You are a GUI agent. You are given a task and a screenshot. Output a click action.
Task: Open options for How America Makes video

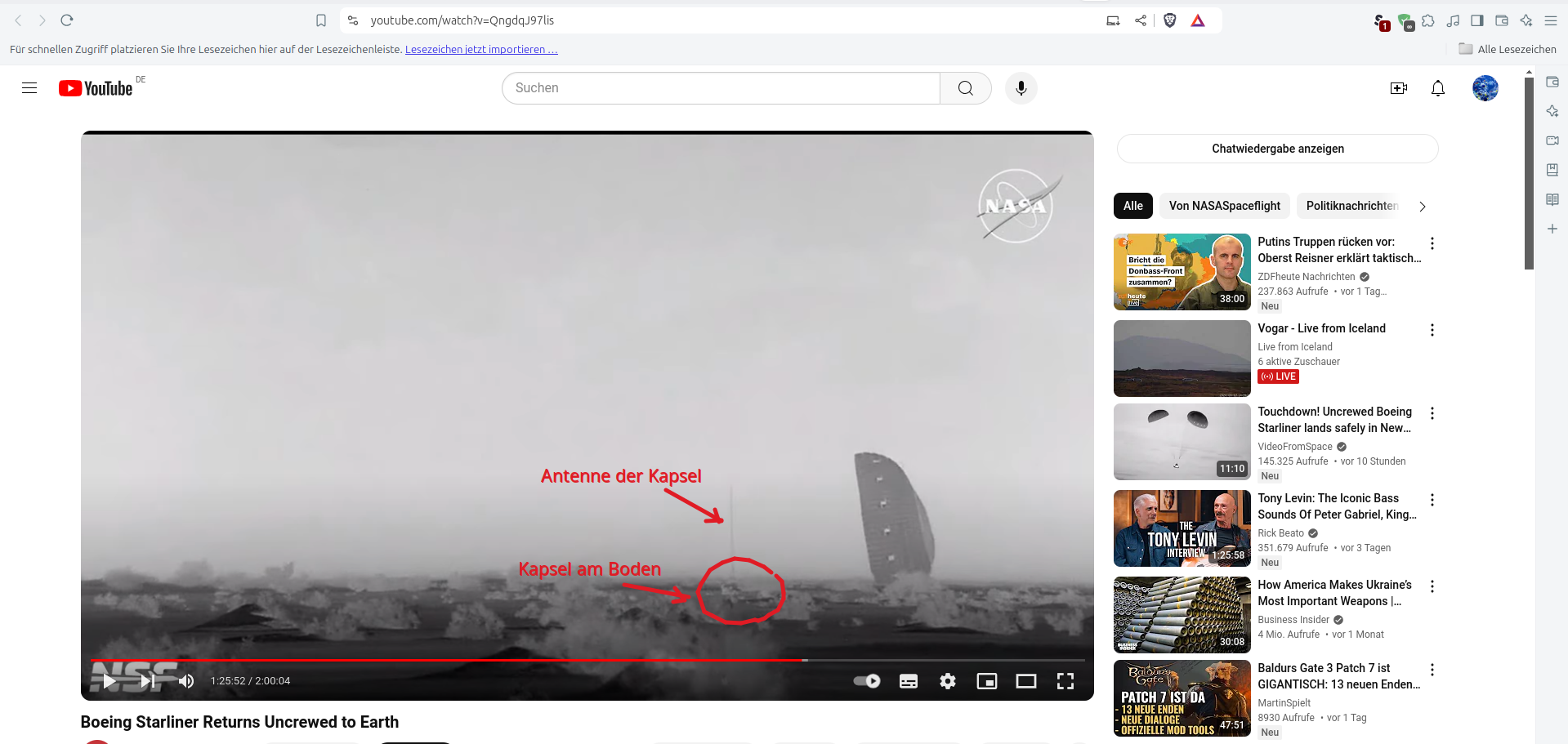(x=1432, y=586)
